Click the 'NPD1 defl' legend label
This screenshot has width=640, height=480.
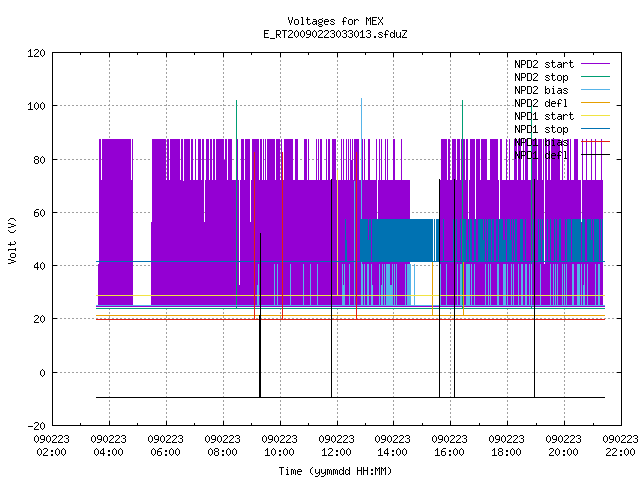pyautogui.click(x=541, y=156)
